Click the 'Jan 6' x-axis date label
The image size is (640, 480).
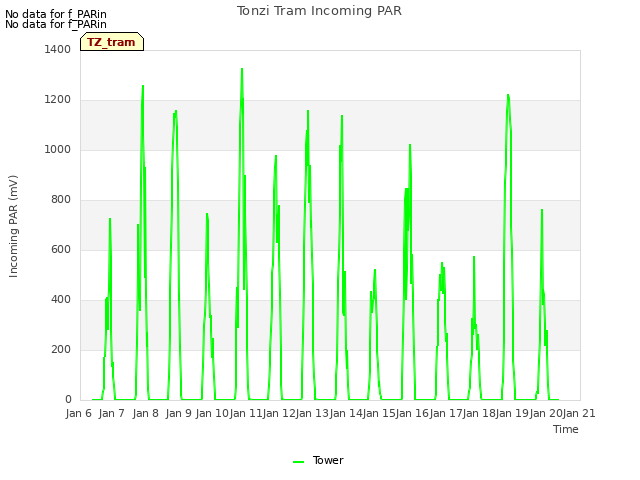[x=79, y=413]
